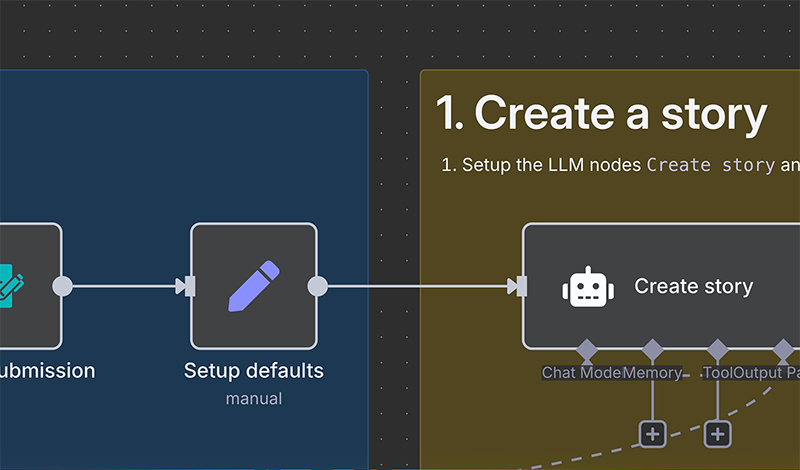The image size is (800, 470).
Task: Add a Memory sub-node with plus button
Action: coord(652,433)
